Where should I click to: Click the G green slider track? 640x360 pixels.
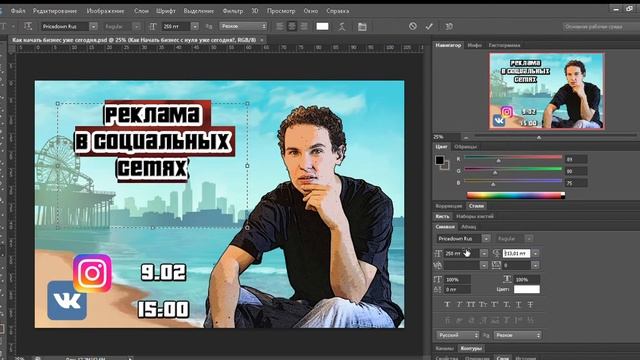click(x=513, y=169)
